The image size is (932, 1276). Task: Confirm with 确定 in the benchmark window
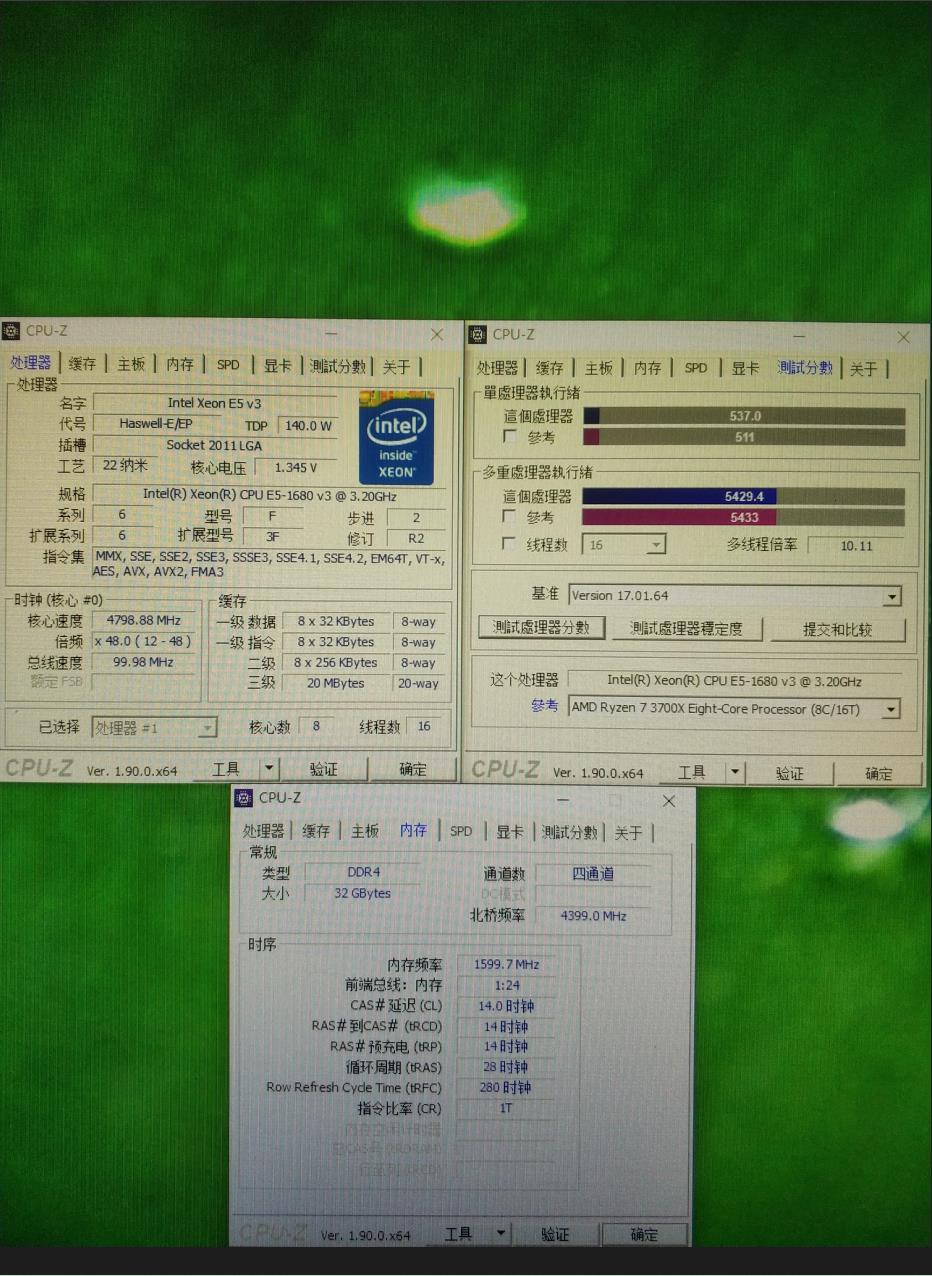point(879,773)
